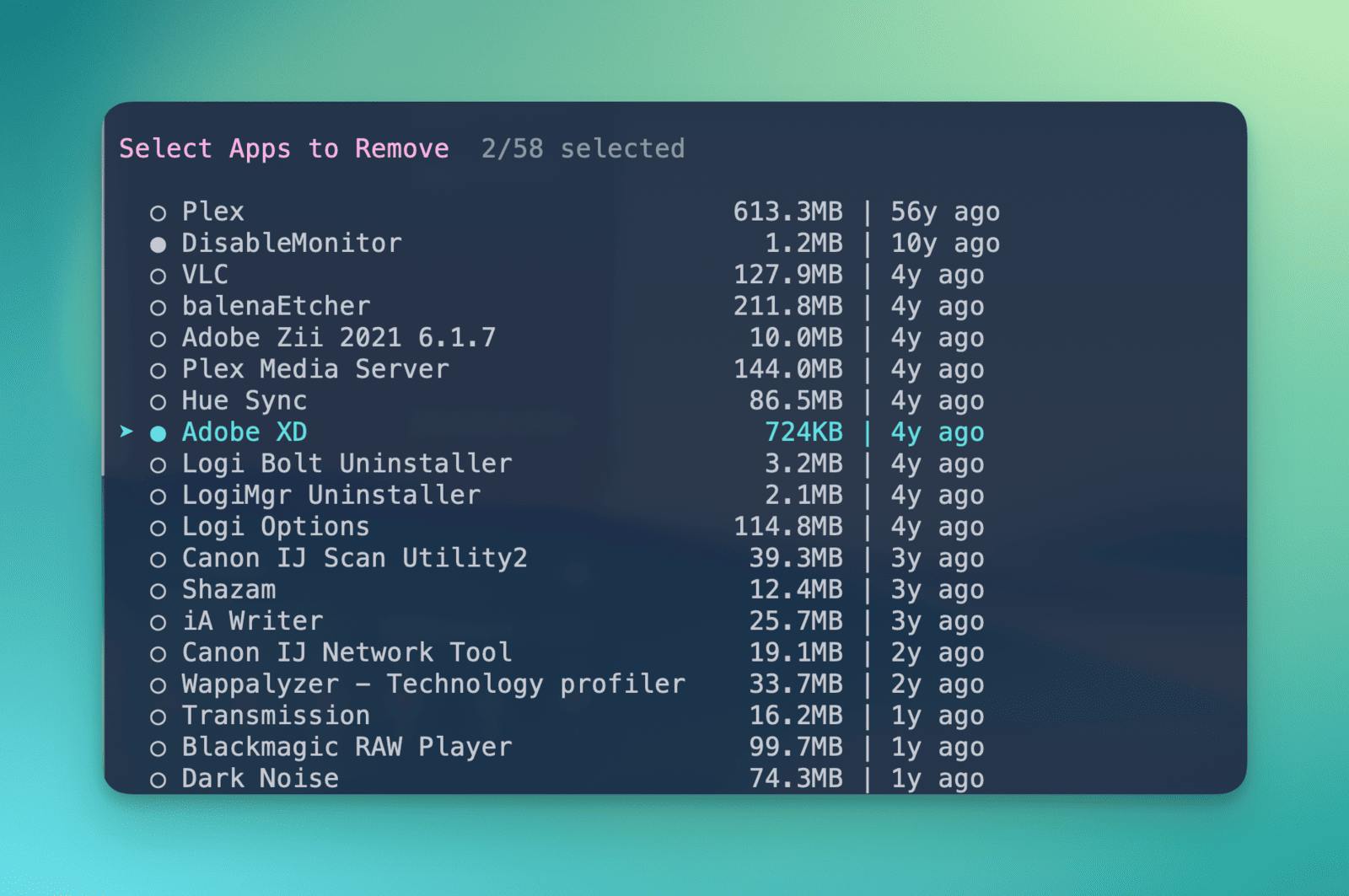Click the highlighted '724KB' size value
The width and height of the screenshot is (1349, 896).
(803, 432)
